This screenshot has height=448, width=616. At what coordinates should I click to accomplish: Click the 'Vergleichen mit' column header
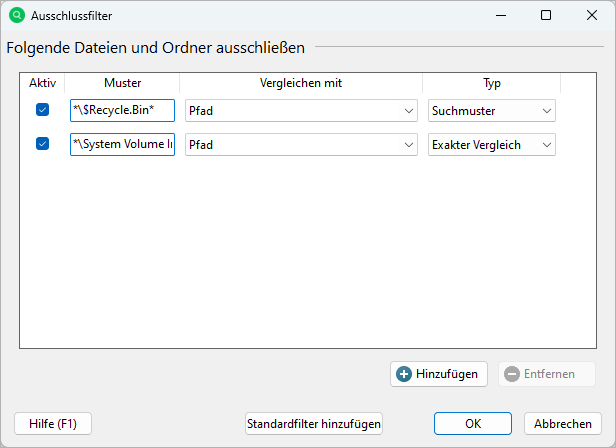[301, 83]
